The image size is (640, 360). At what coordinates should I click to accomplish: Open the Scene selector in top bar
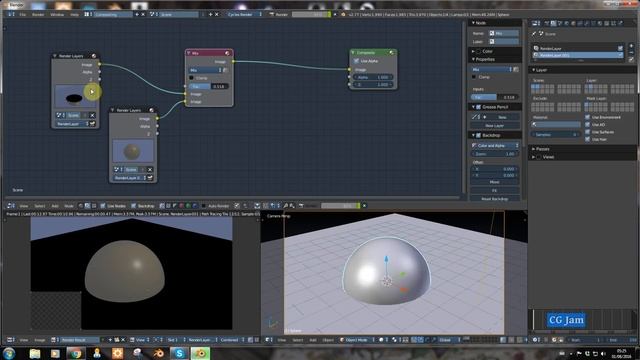[x=179, y=14]
